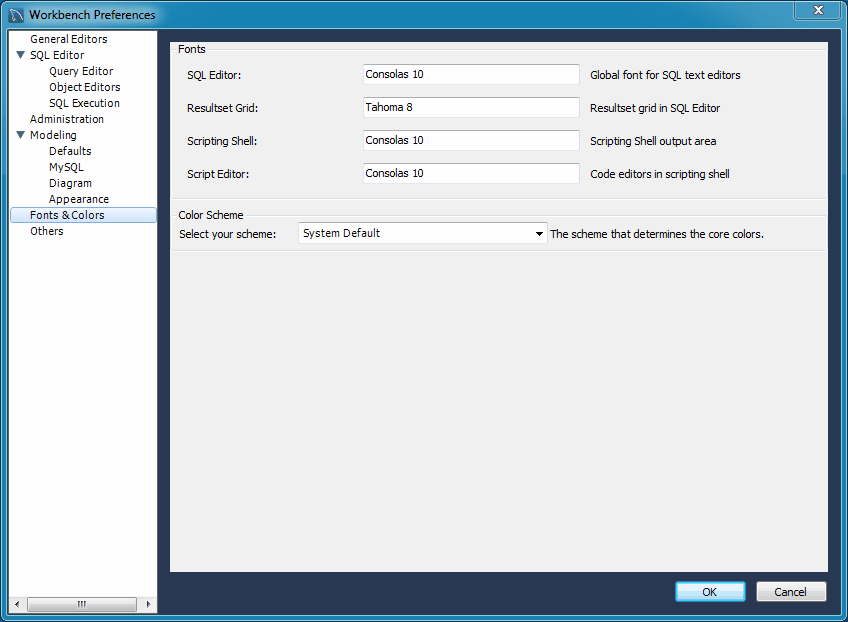Click the Script Editor font field
The image size is (848, 622).
[471, 173]
